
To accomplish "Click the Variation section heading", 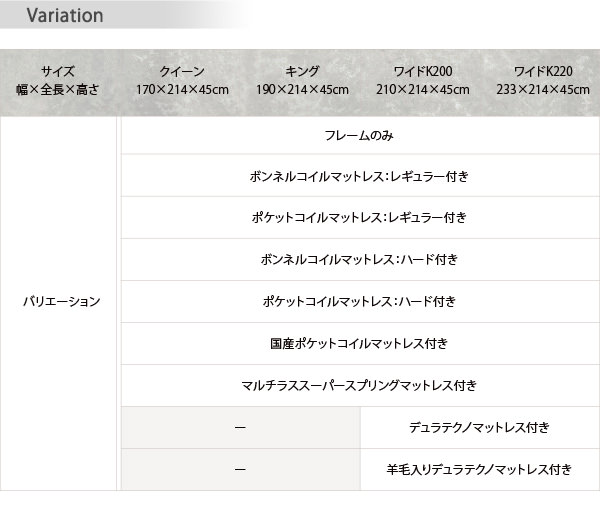I will coord(65,16).
